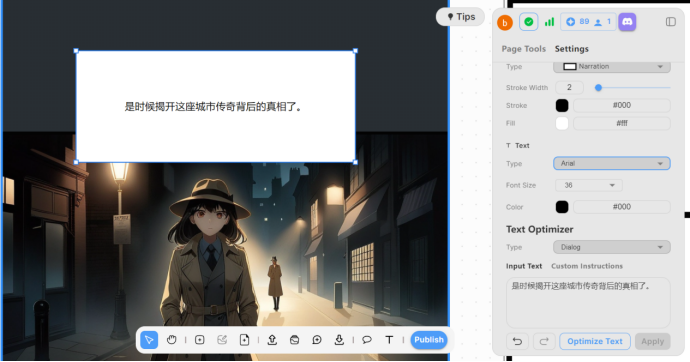Open the Narration bubble type dropdown

[612, 66]
